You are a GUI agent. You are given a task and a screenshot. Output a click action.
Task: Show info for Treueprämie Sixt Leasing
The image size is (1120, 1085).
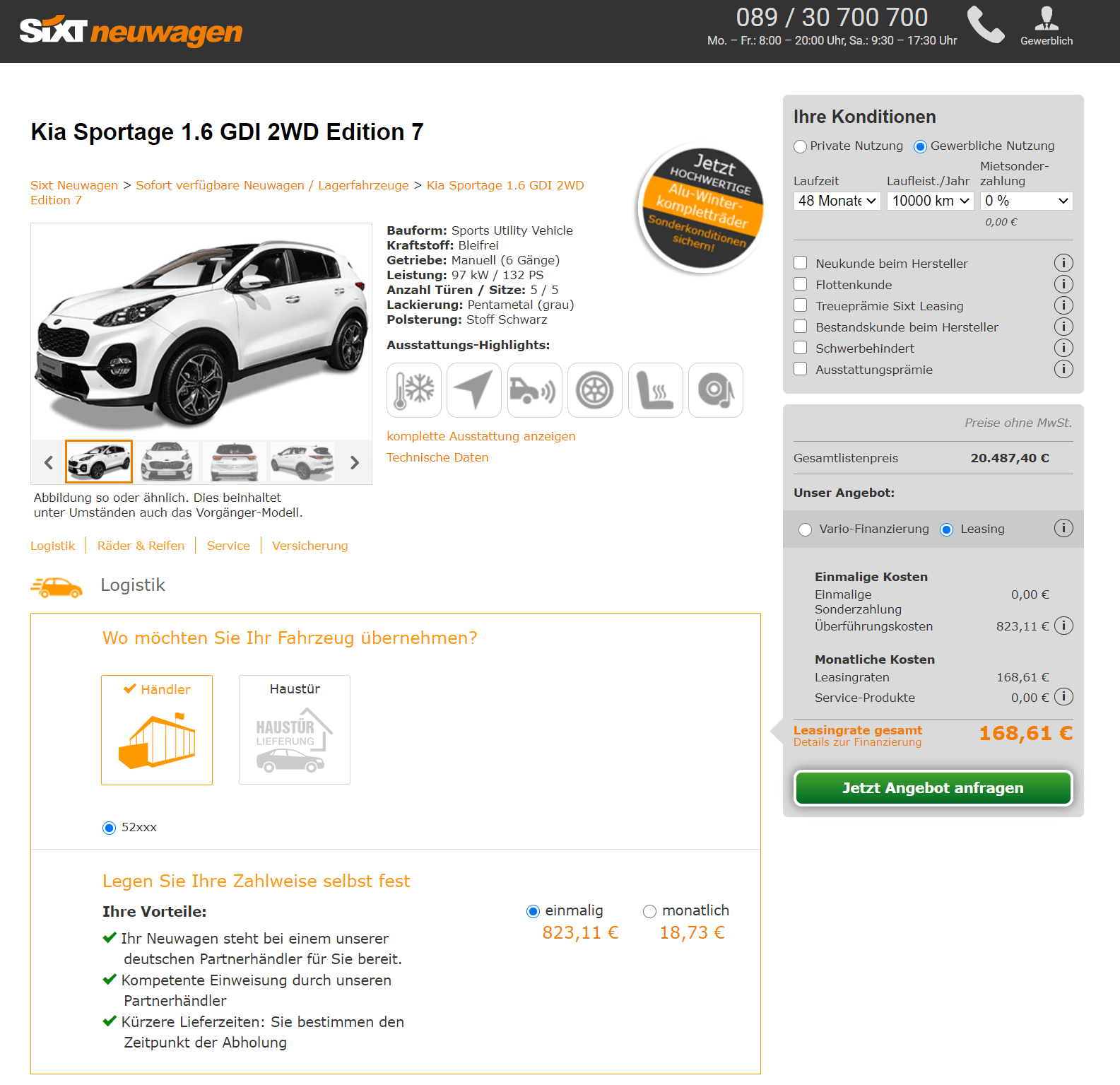[1063, 305]
